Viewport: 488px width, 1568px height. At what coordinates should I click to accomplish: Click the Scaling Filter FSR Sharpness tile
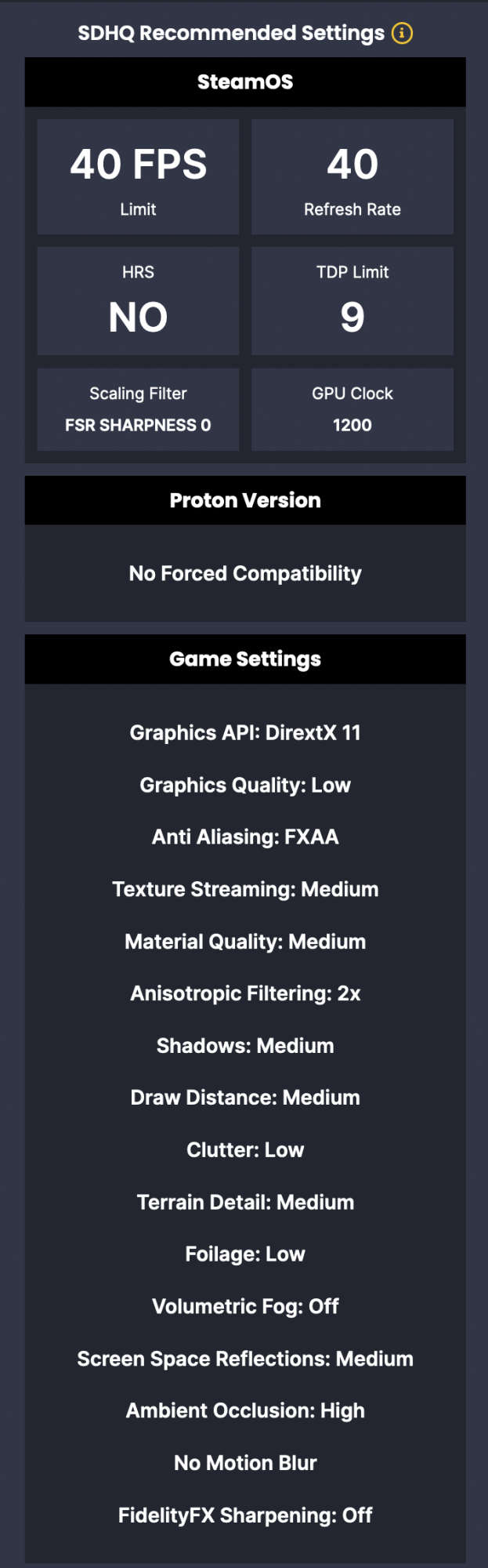138,409
